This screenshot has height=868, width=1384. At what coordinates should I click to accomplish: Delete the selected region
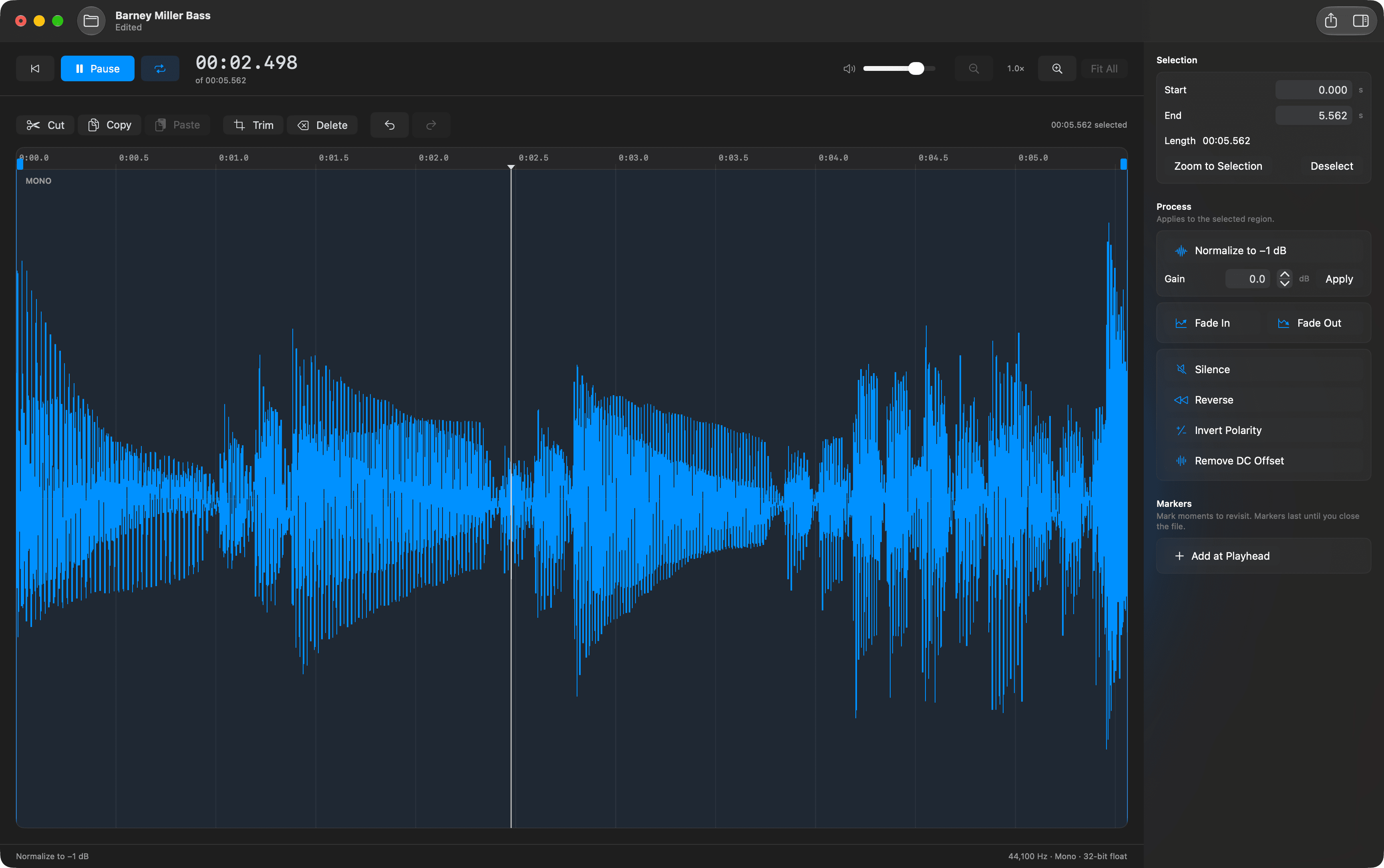(x=322, y=125)
